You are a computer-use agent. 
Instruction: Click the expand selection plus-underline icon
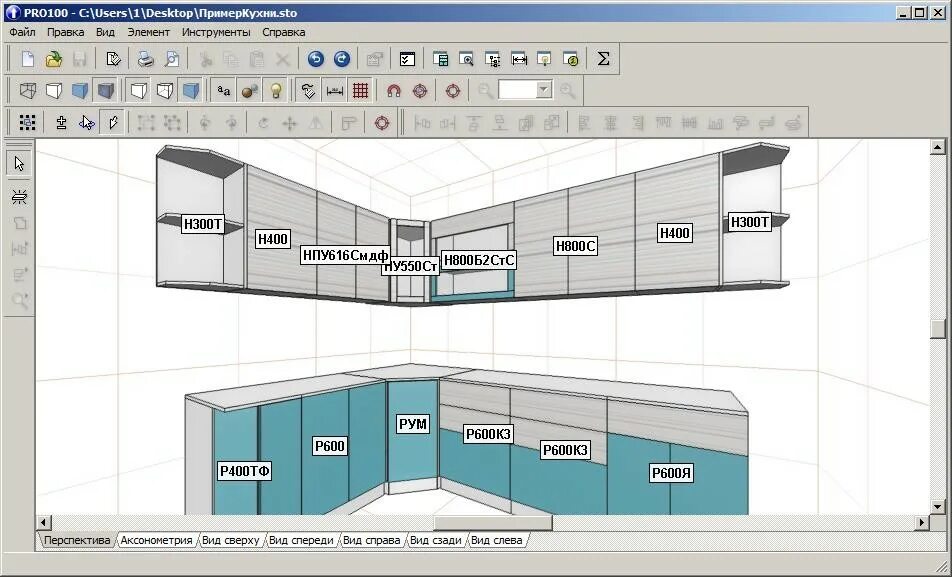coord(61,123)
